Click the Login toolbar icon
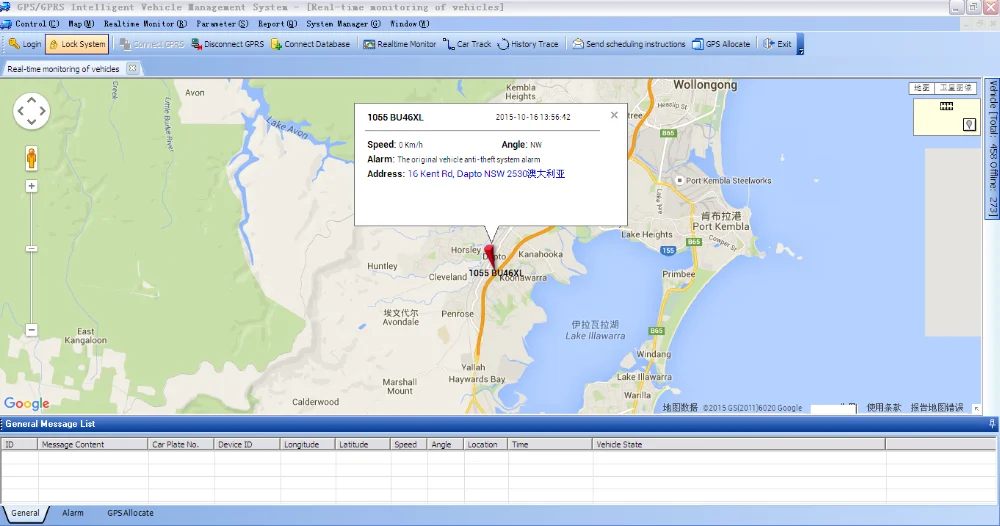The image size is (1000, 526). (16, 44)
